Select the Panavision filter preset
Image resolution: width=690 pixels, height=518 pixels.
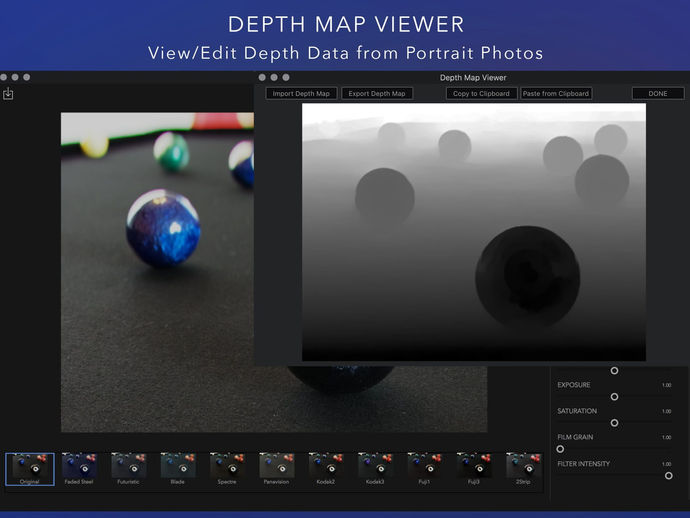click(x=276, y=469)
